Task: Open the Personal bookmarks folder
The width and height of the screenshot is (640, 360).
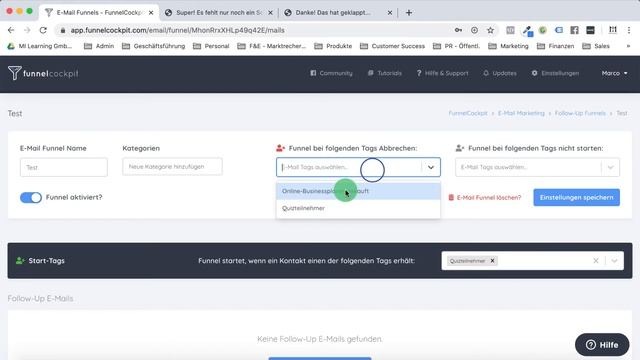Action: pyautogui.click(x=211, y=46)
